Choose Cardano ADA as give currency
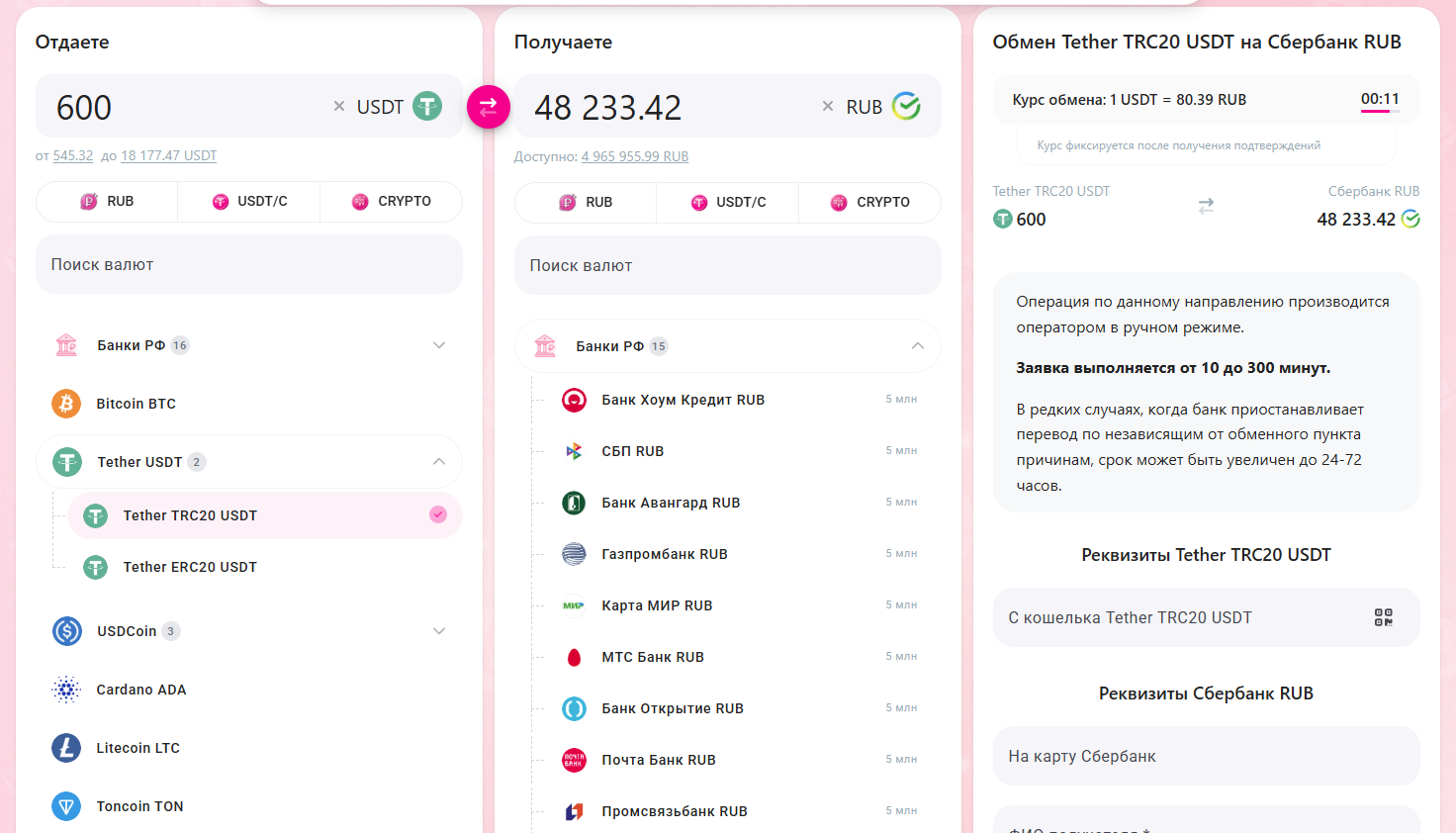 [x=249, y=690]
